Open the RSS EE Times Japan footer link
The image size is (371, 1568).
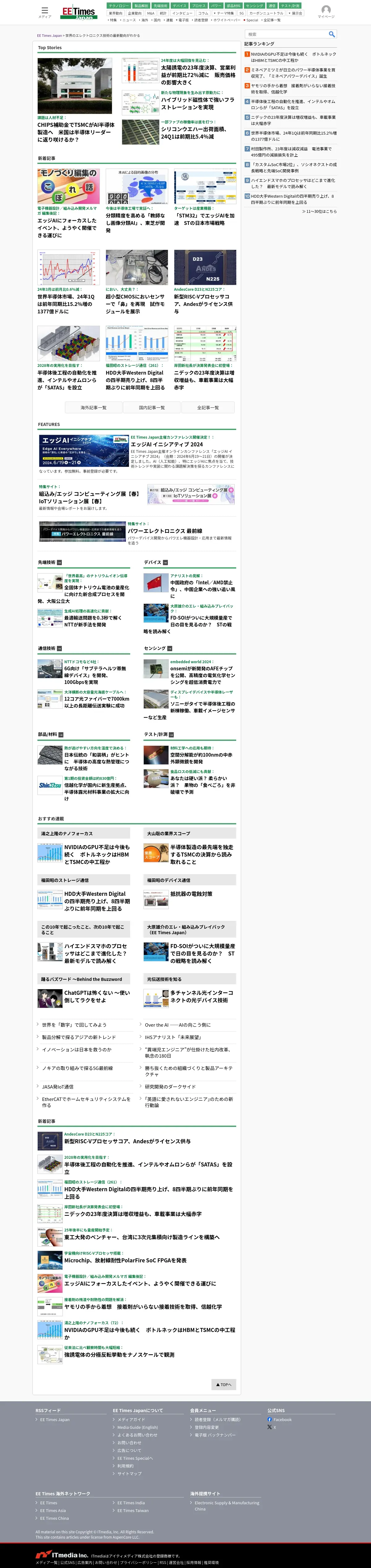click(55, 1420)
